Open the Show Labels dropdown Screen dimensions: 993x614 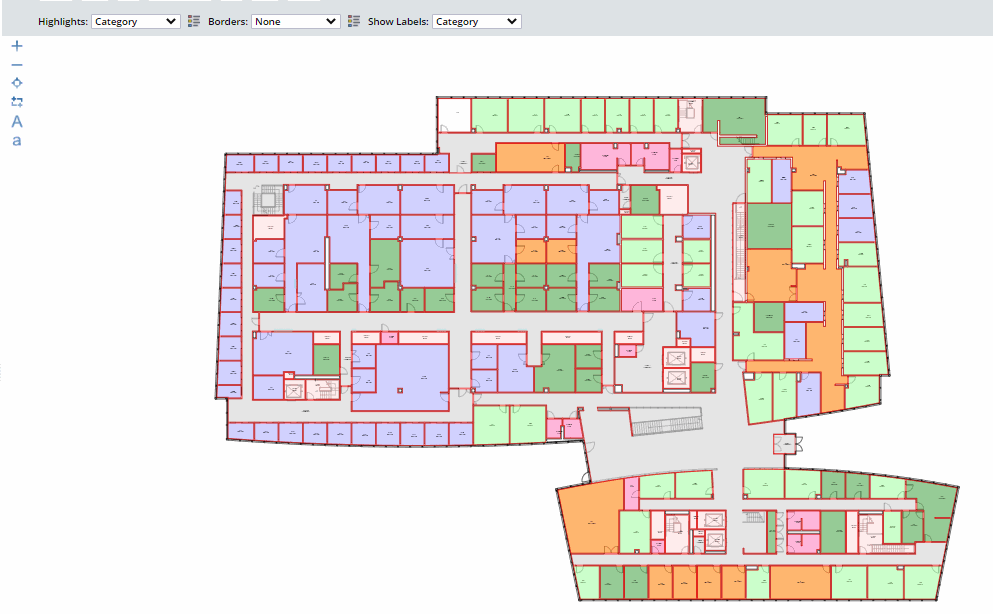pos(476,21)
